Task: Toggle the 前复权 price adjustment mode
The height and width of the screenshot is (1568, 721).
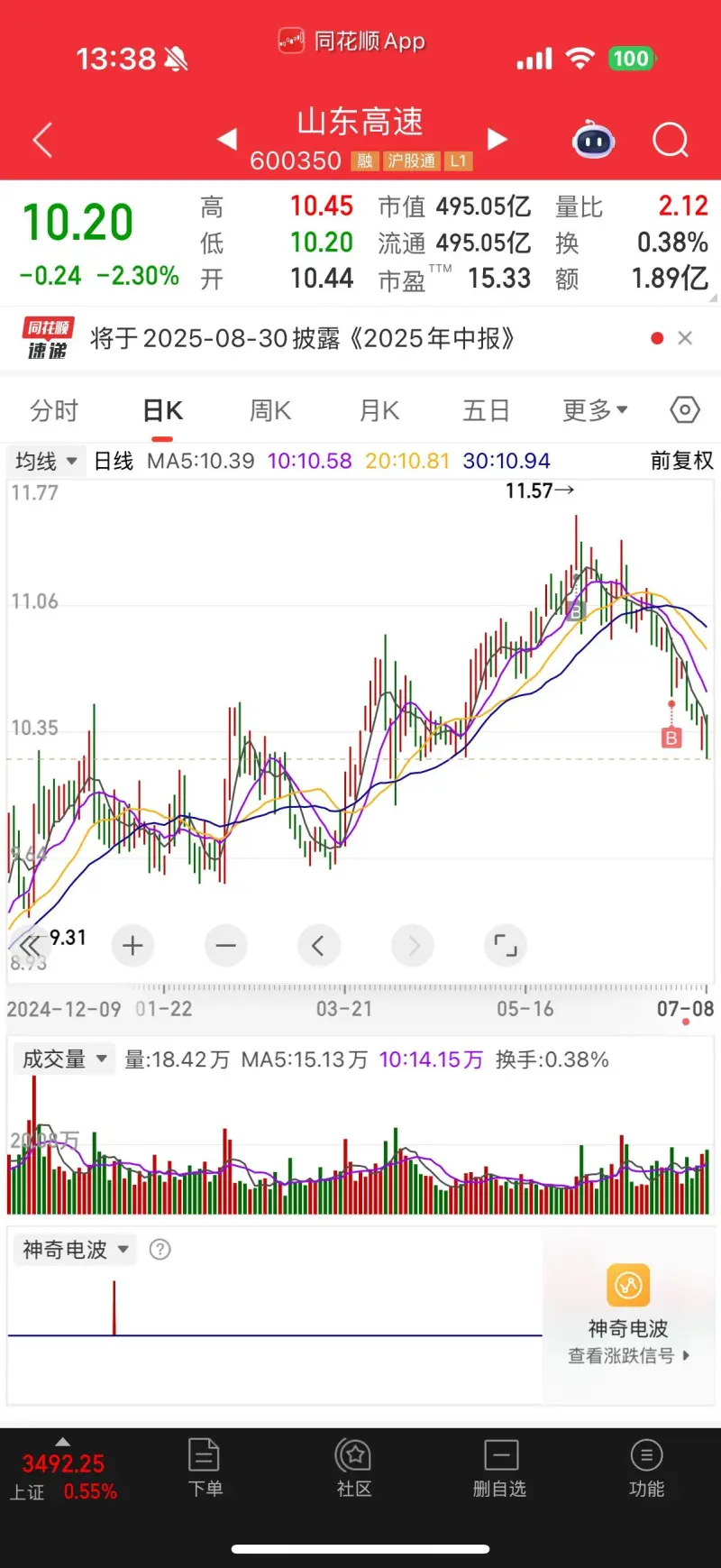Action: 681,461
